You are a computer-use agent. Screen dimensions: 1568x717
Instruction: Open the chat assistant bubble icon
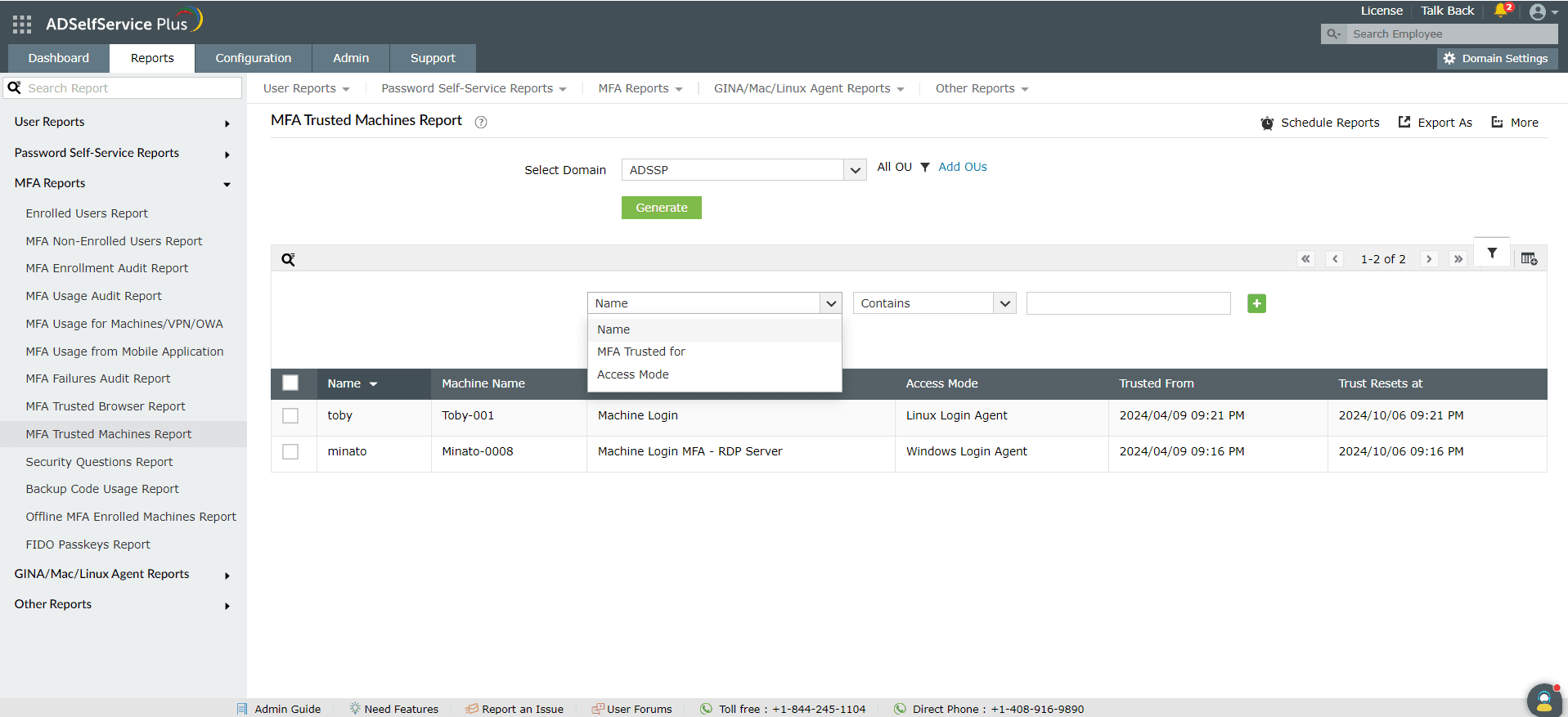(x=1544, y=700)
